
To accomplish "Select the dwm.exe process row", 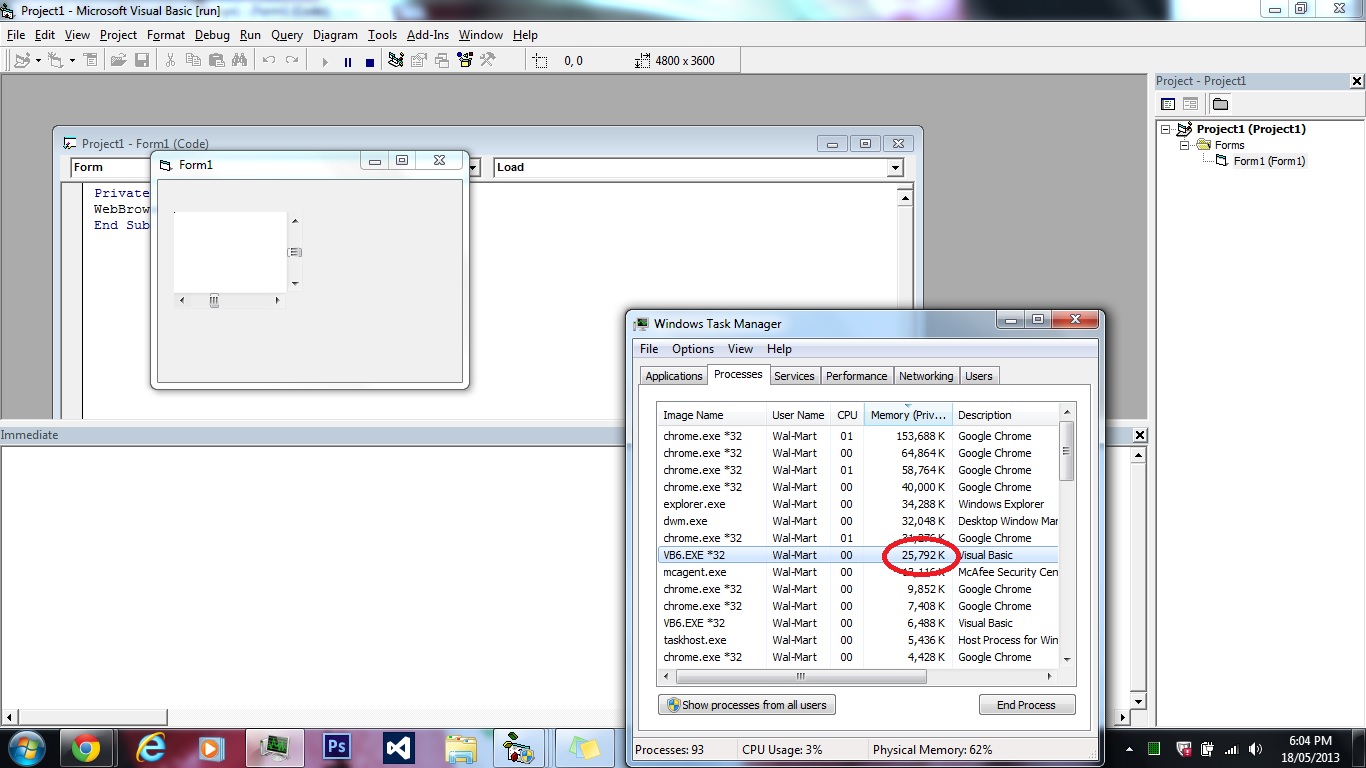I will coord(858,521).
